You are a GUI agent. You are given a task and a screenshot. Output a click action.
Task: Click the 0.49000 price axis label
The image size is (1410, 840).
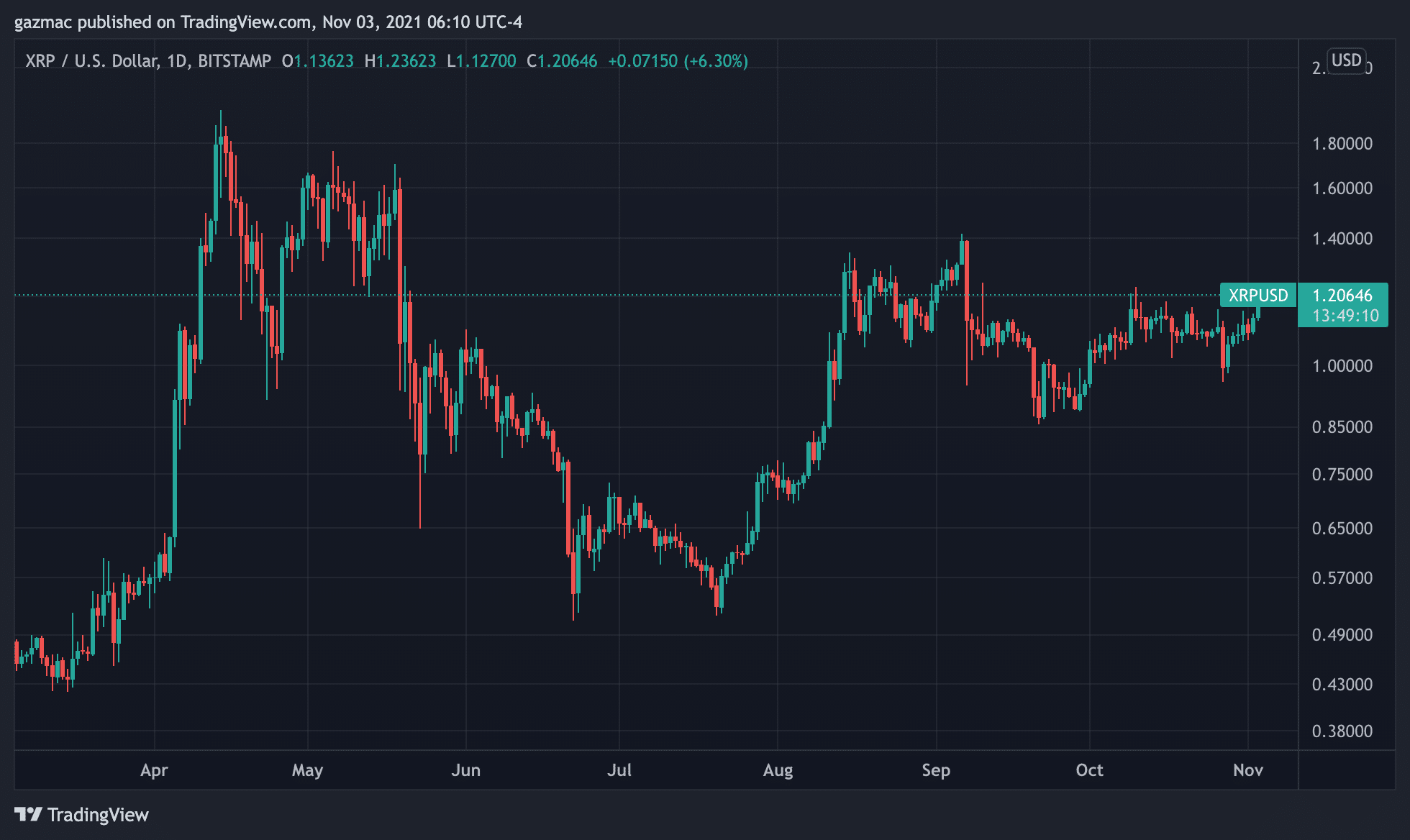1342,635
